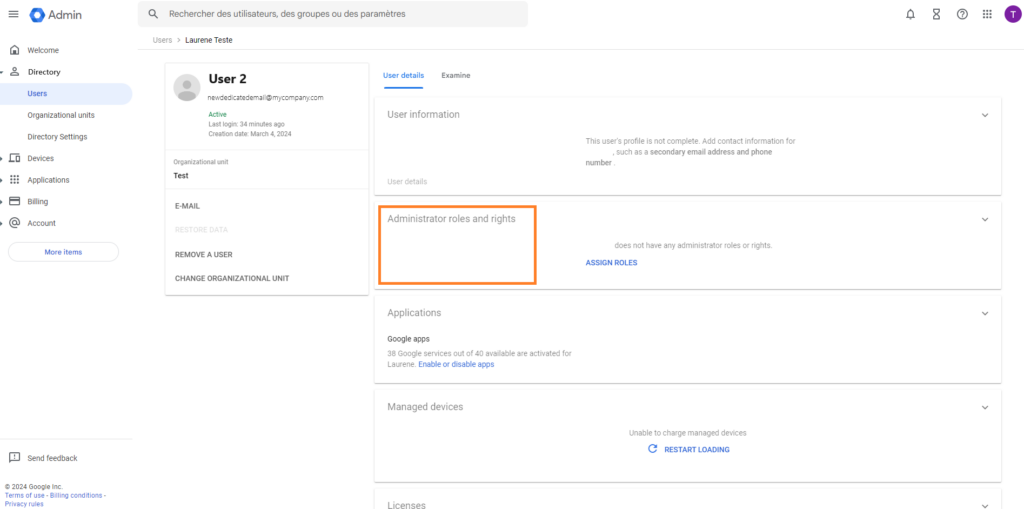The image size is (1024, 509).
Task: Click the Administrator roles and rights heading
Action: click(451, 219)
